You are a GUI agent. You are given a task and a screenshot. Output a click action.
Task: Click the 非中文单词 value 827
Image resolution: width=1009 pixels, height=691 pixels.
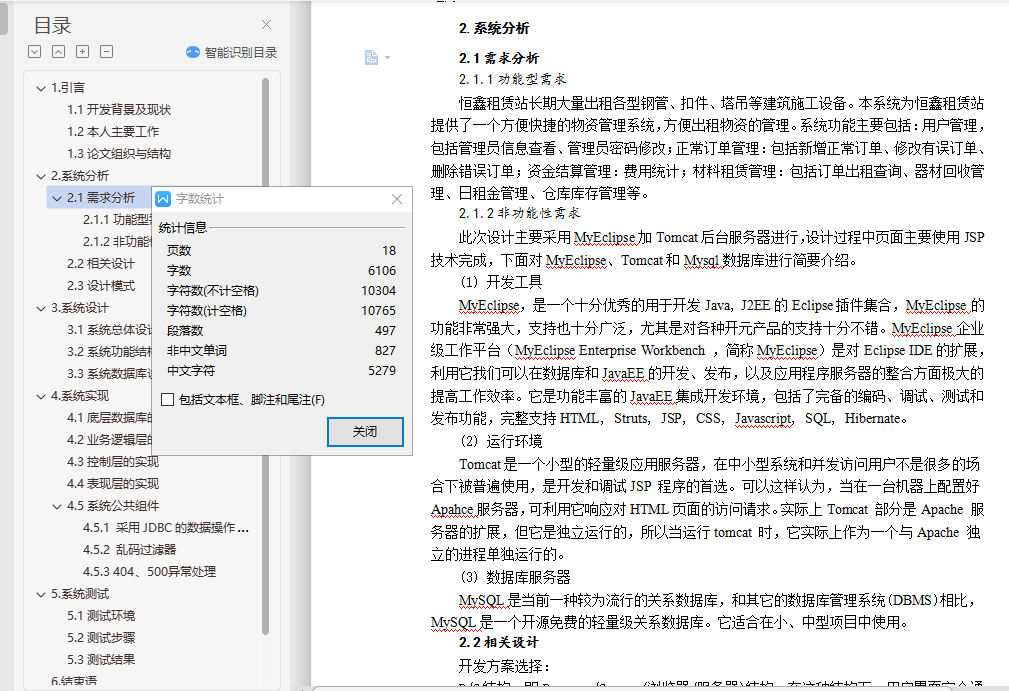pyautogui.click(x=385, y=350)
